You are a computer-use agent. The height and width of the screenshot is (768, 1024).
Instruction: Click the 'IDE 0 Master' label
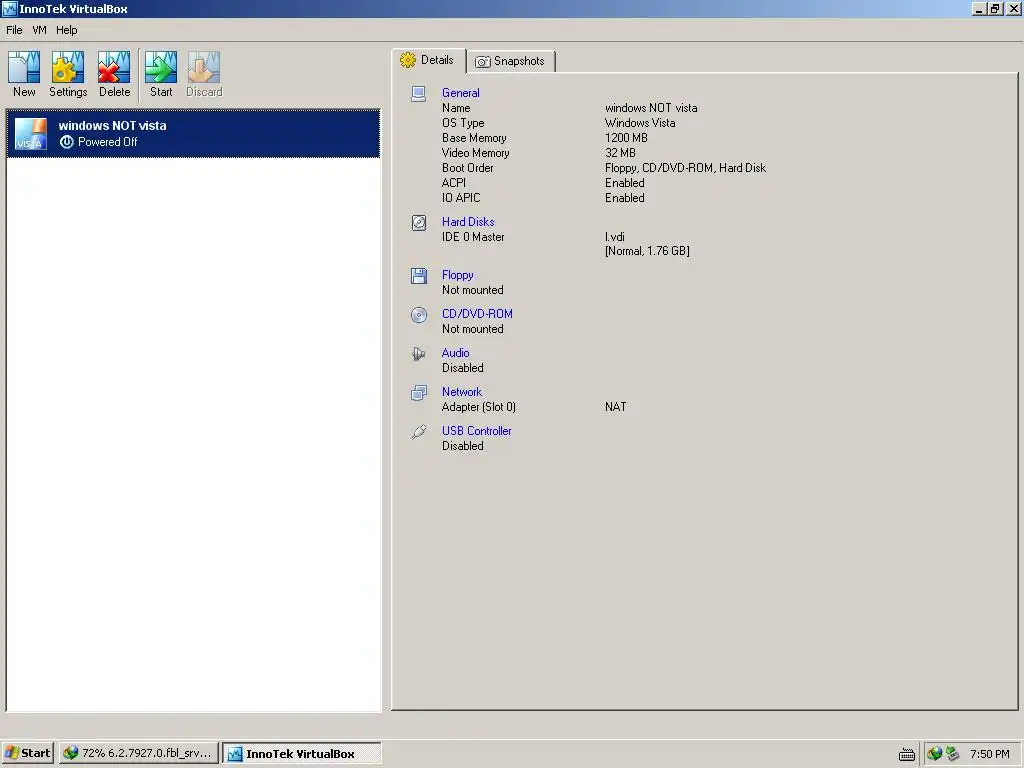tap(473, 237)
